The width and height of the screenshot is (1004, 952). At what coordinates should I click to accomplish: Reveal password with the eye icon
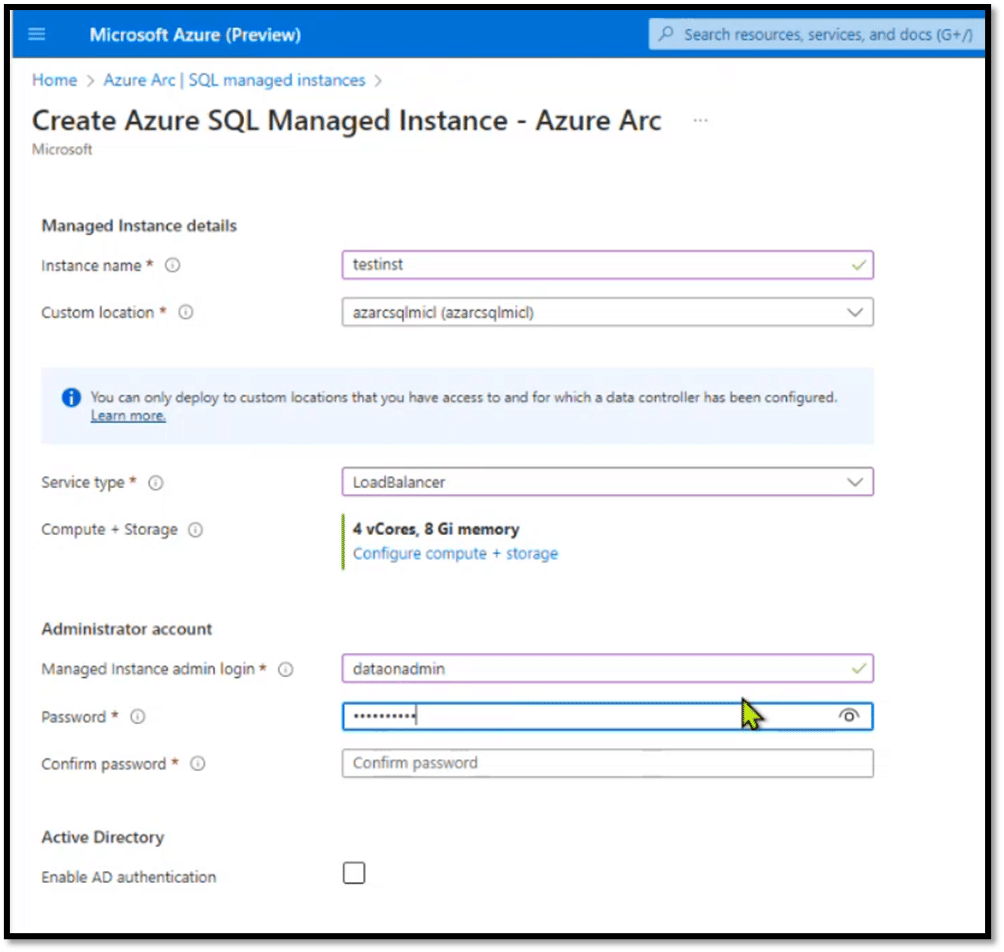click(848, 716)
